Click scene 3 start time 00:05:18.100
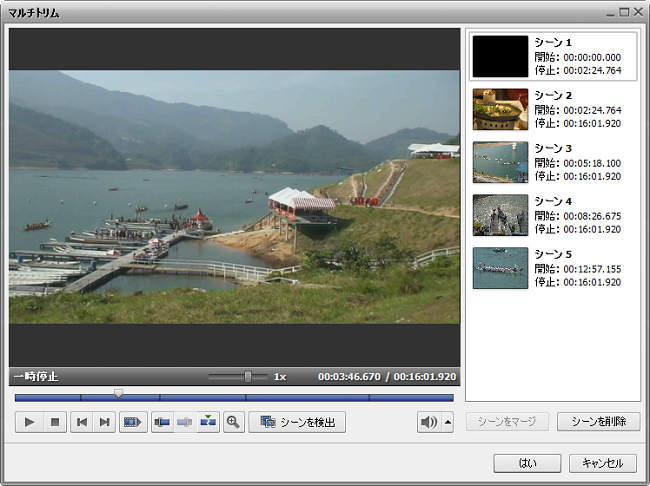 [x=592, y=163]
